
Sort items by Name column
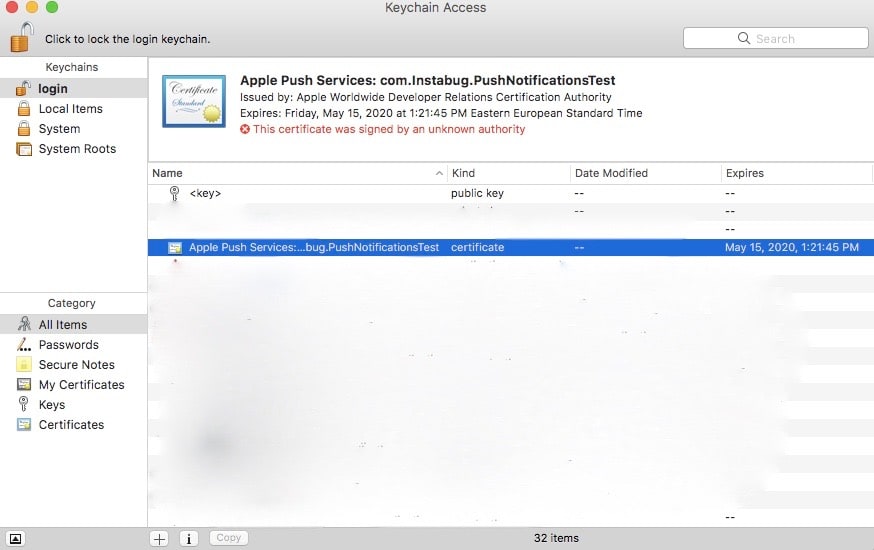[298, 173]
